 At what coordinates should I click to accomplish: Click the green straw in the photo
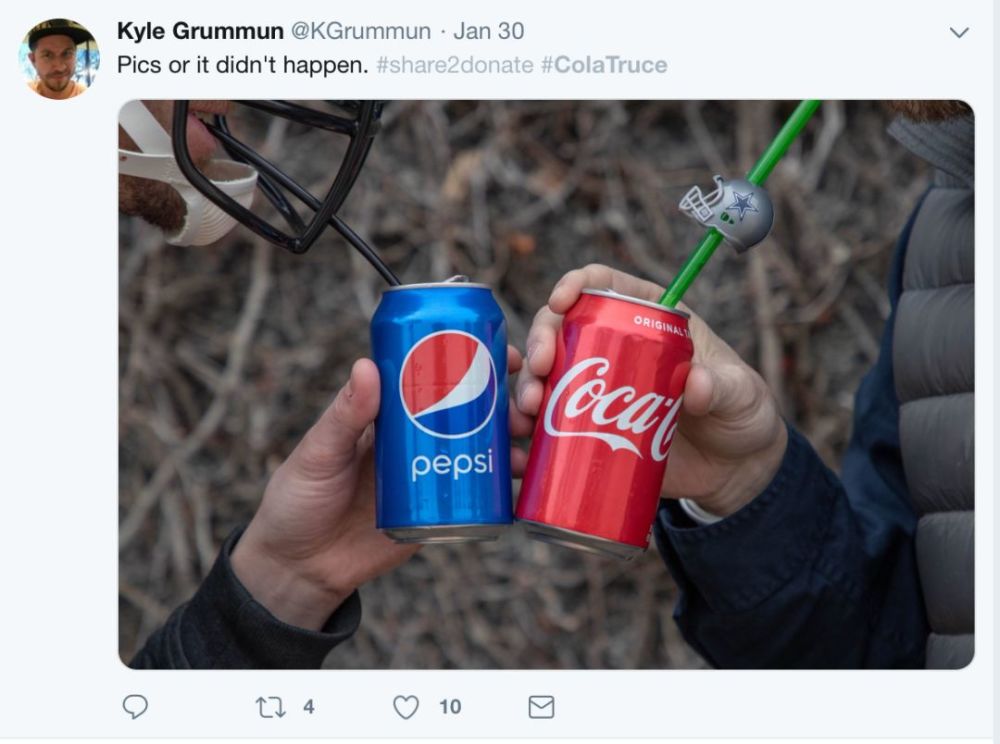[x=740, y=204]
